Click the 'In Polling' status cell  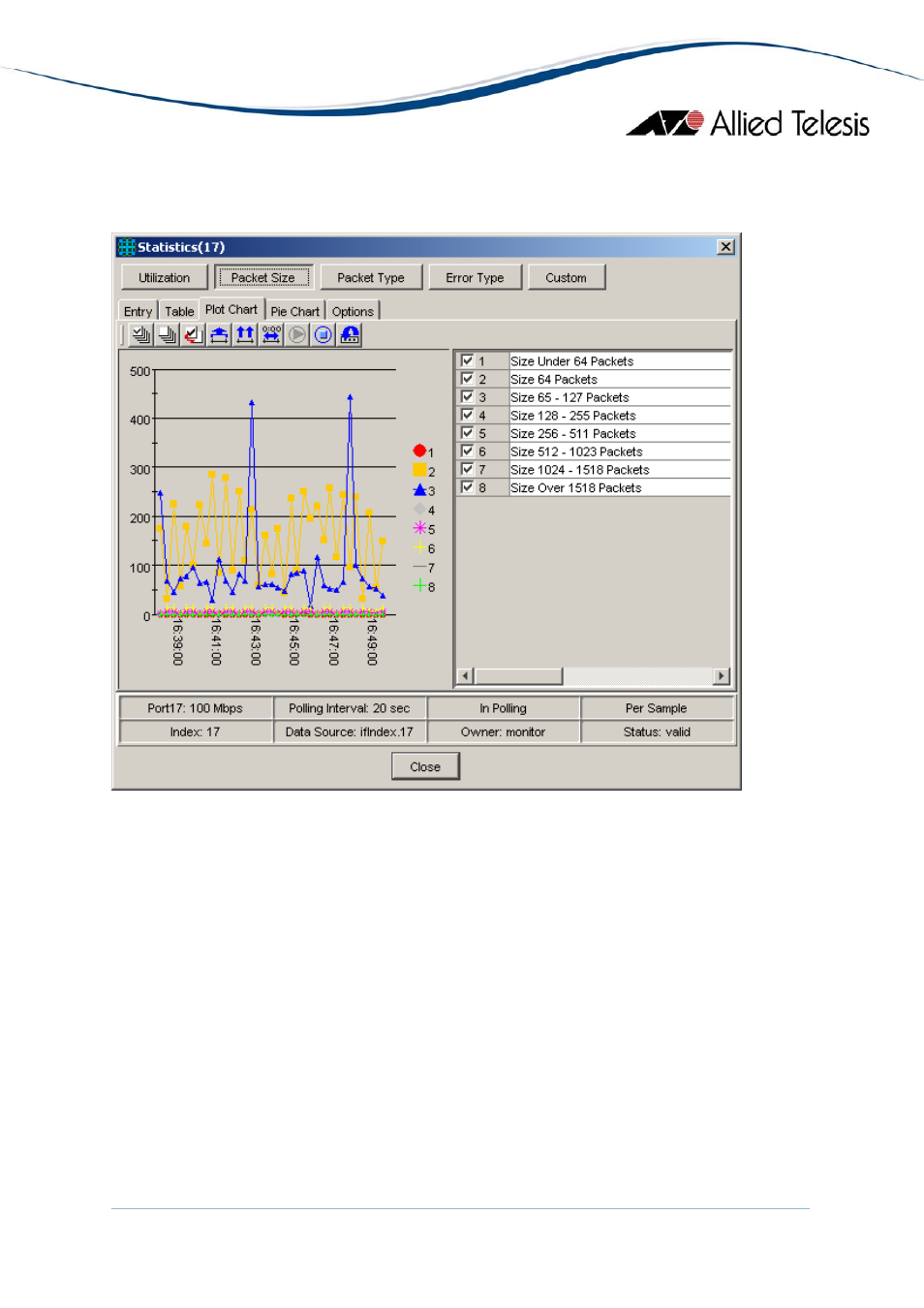504,708
